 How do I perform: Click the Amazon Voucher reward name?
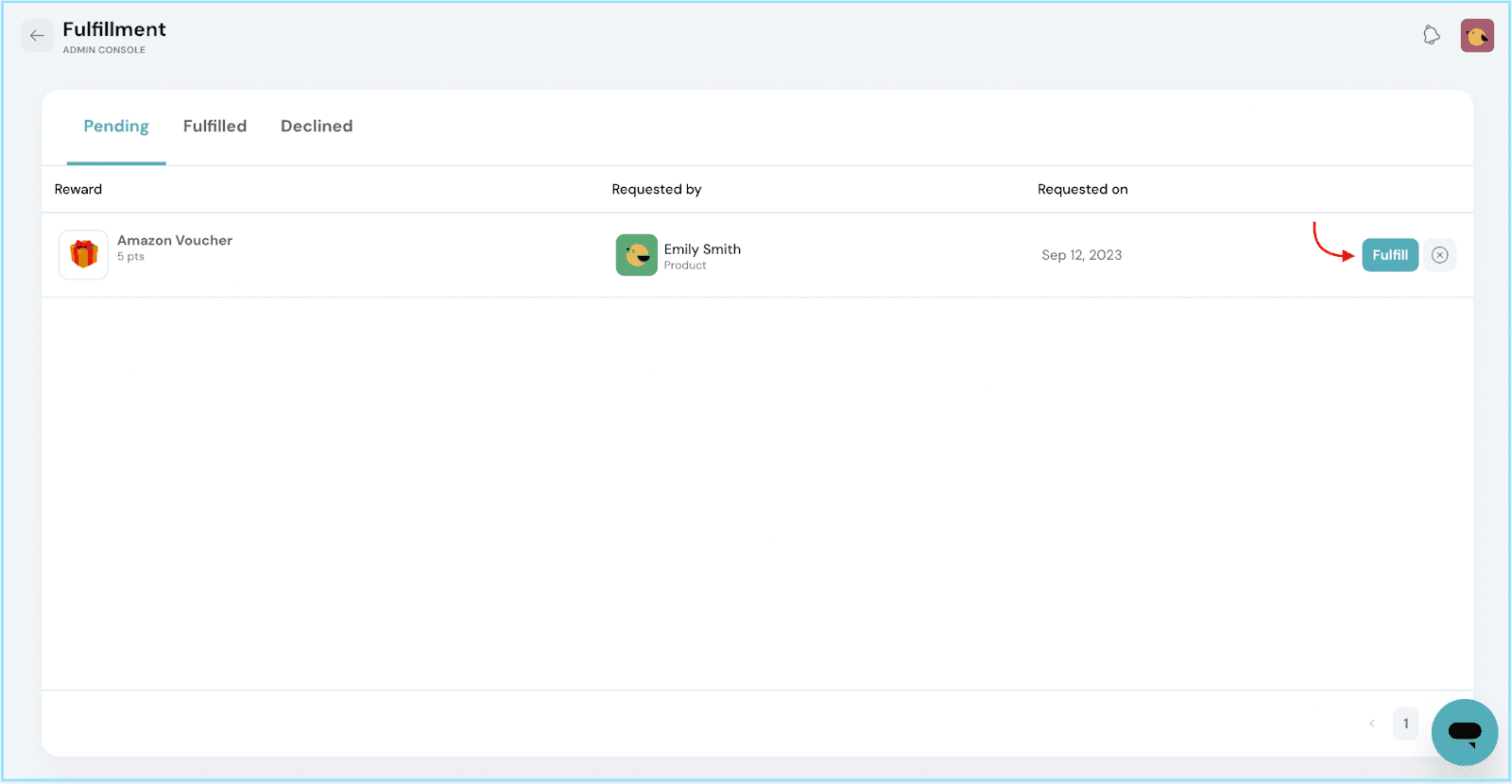[x=175, y=241]
